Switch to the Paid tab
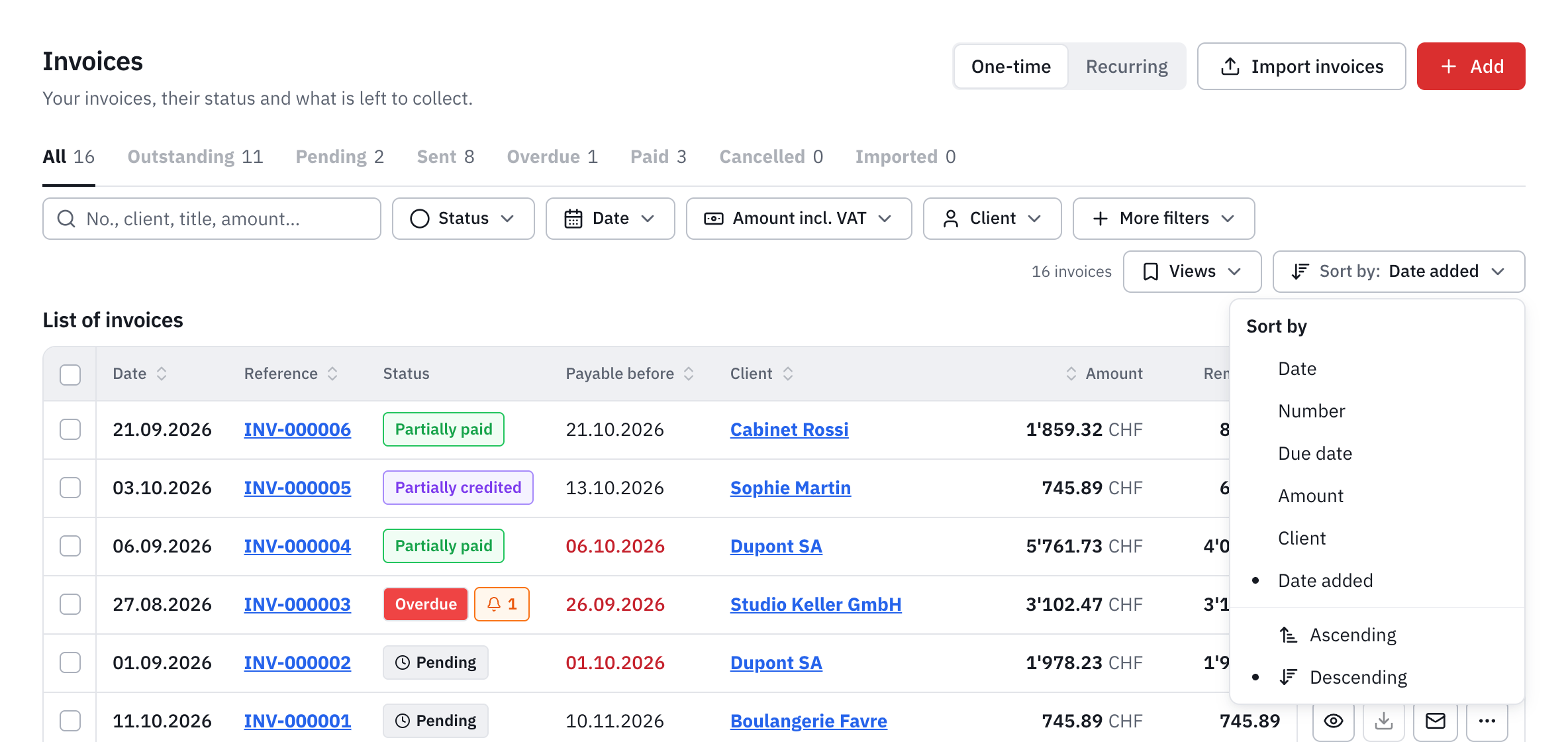Image resolution: width=1568 pixels, height=742 pixels. [658, 157]
